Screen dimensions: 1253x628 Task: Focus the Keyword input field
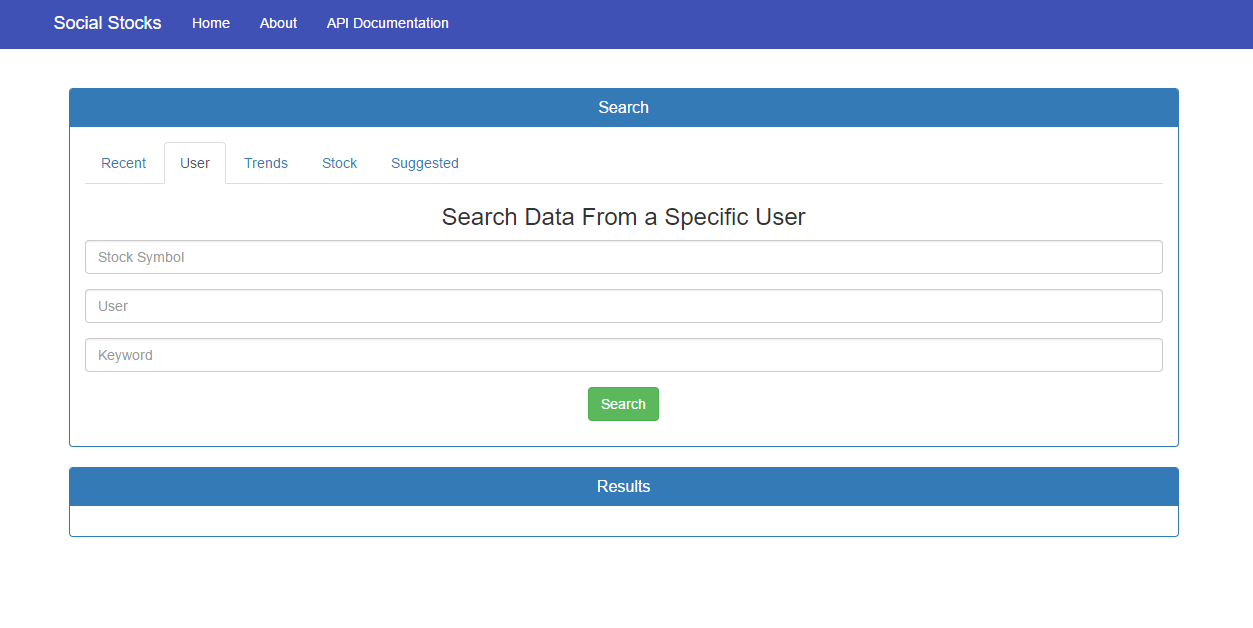[x=623, y=354]
